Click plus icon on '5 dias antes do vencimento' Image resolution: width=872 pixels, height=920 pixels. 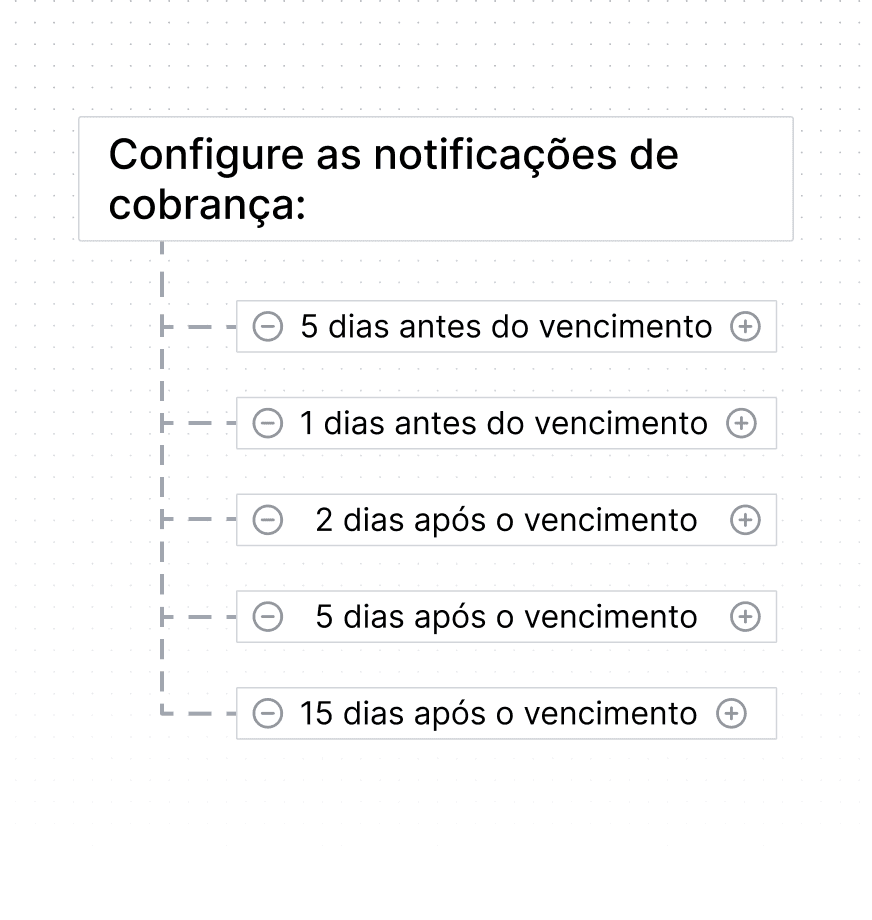coord(745,326)
